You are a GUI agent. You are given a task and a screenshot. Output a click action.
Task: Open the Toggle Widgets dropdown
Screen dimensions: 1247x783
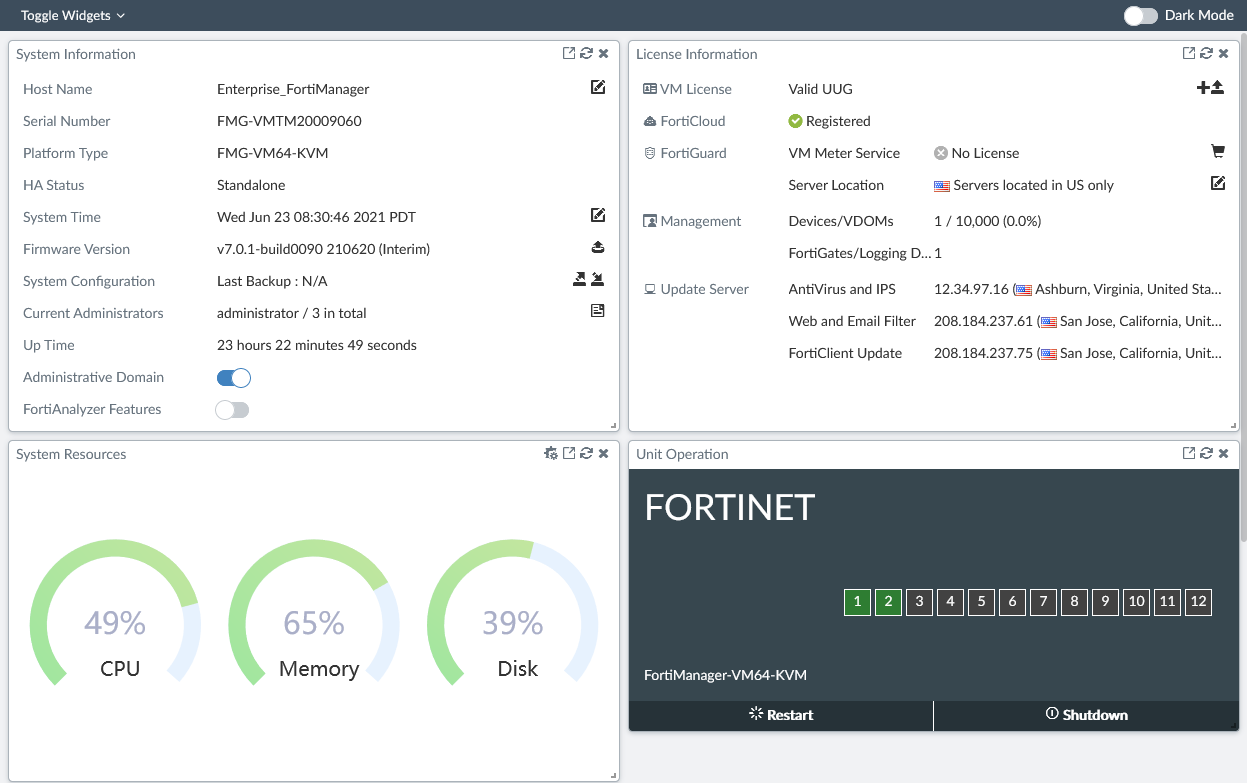point(70,15)
